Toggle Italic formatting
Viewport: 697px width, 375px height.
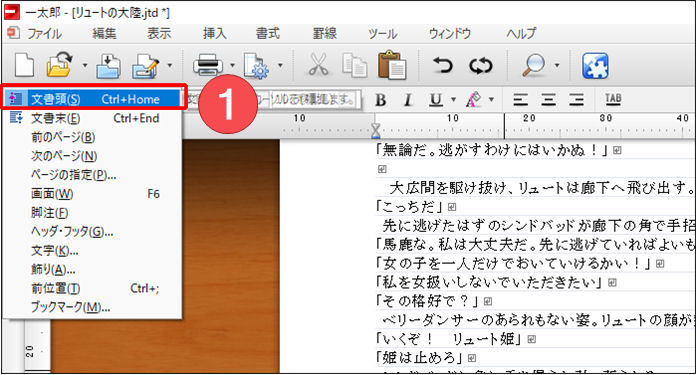[407, 100]
